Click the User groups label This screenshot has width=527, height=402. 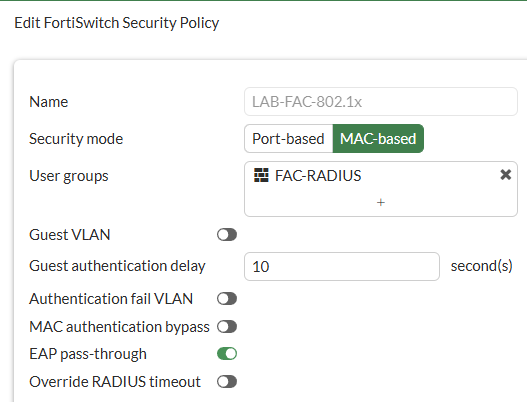(x=69, y=176)
